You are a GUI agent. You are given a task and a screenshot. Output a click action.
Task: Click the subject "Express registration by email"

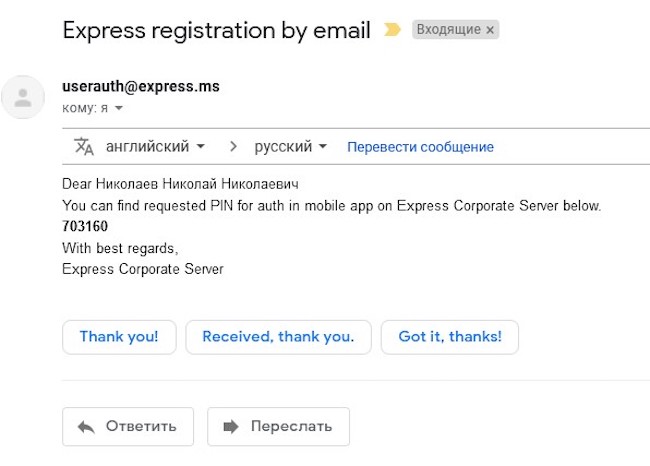(x=216, y=30)
